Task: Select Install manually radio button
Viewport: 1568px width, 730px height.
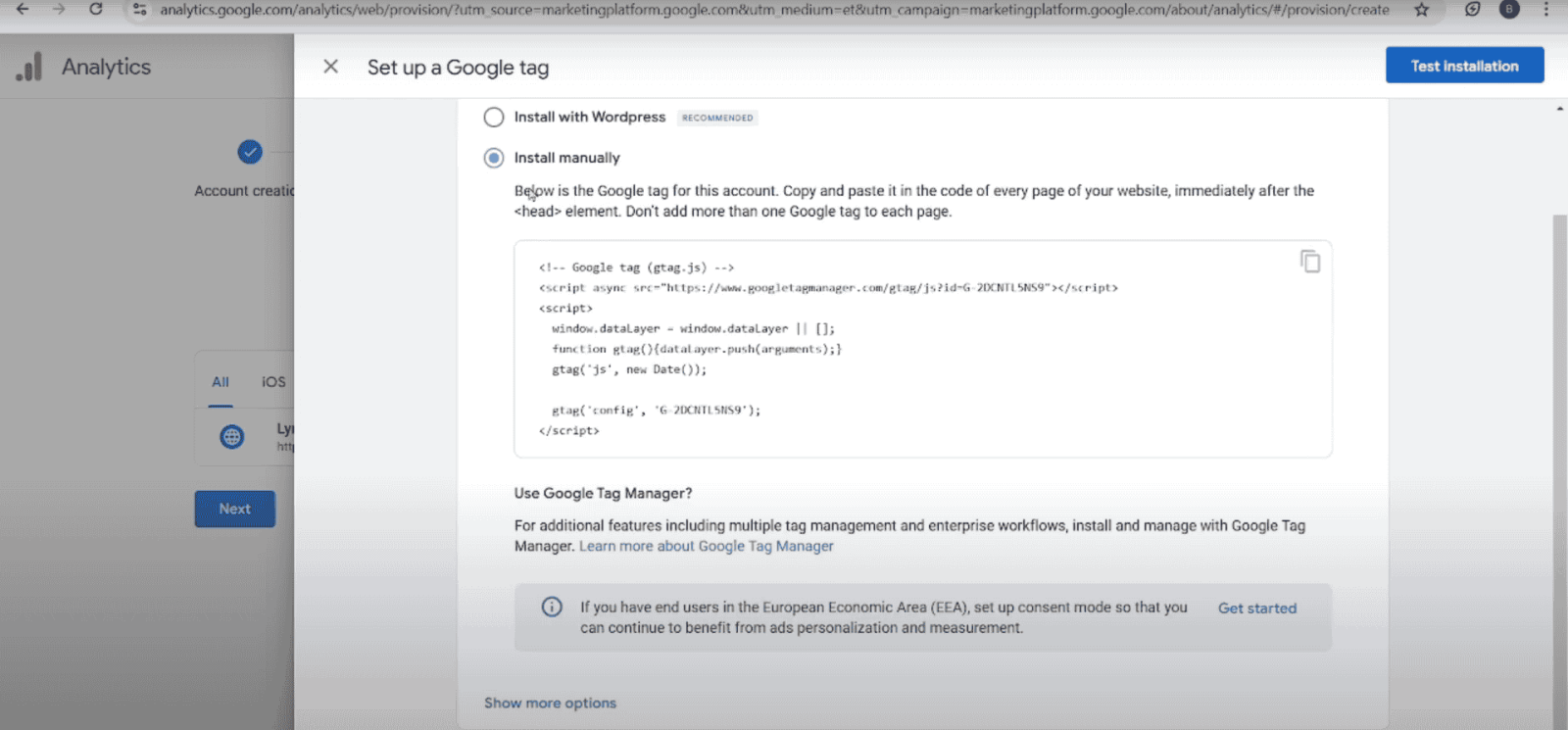Action: [494, 158]
